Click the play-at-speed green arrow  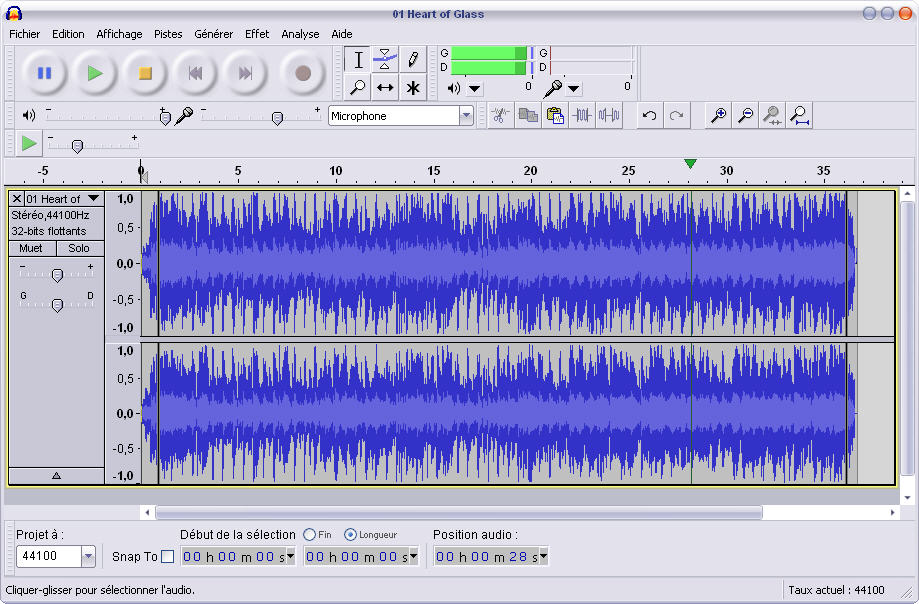coord(29,143)
